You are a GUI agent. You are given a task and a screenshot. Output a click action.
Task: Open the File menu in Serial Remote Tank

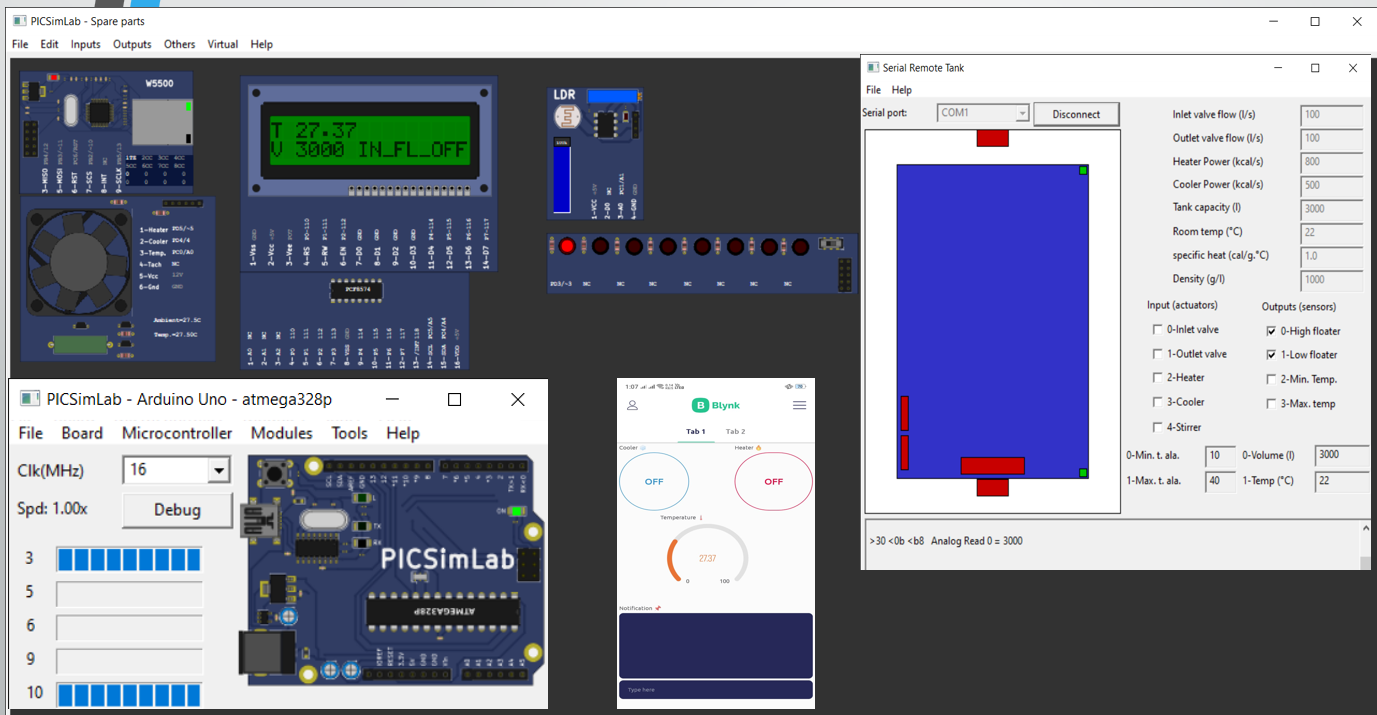[873, 90]
